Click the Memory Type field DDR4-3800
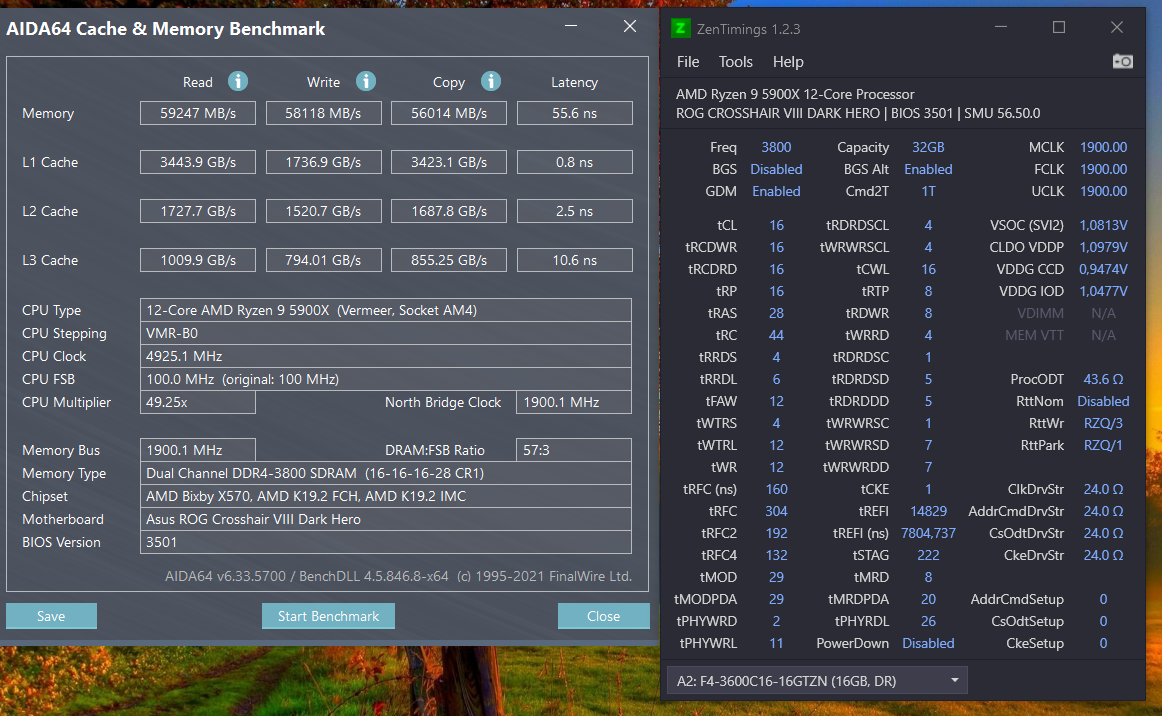The width and height of the screenshot is (1162, 716). click(x=385, y=473)
